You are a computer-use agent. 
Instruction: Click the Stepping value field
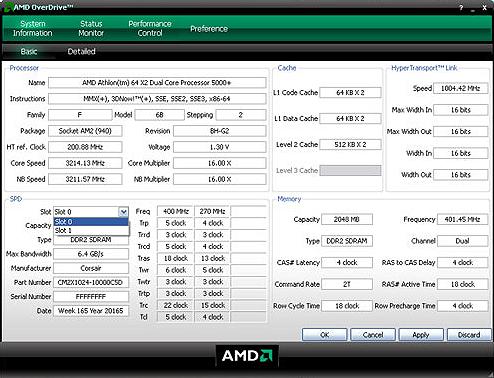(241, 115)
